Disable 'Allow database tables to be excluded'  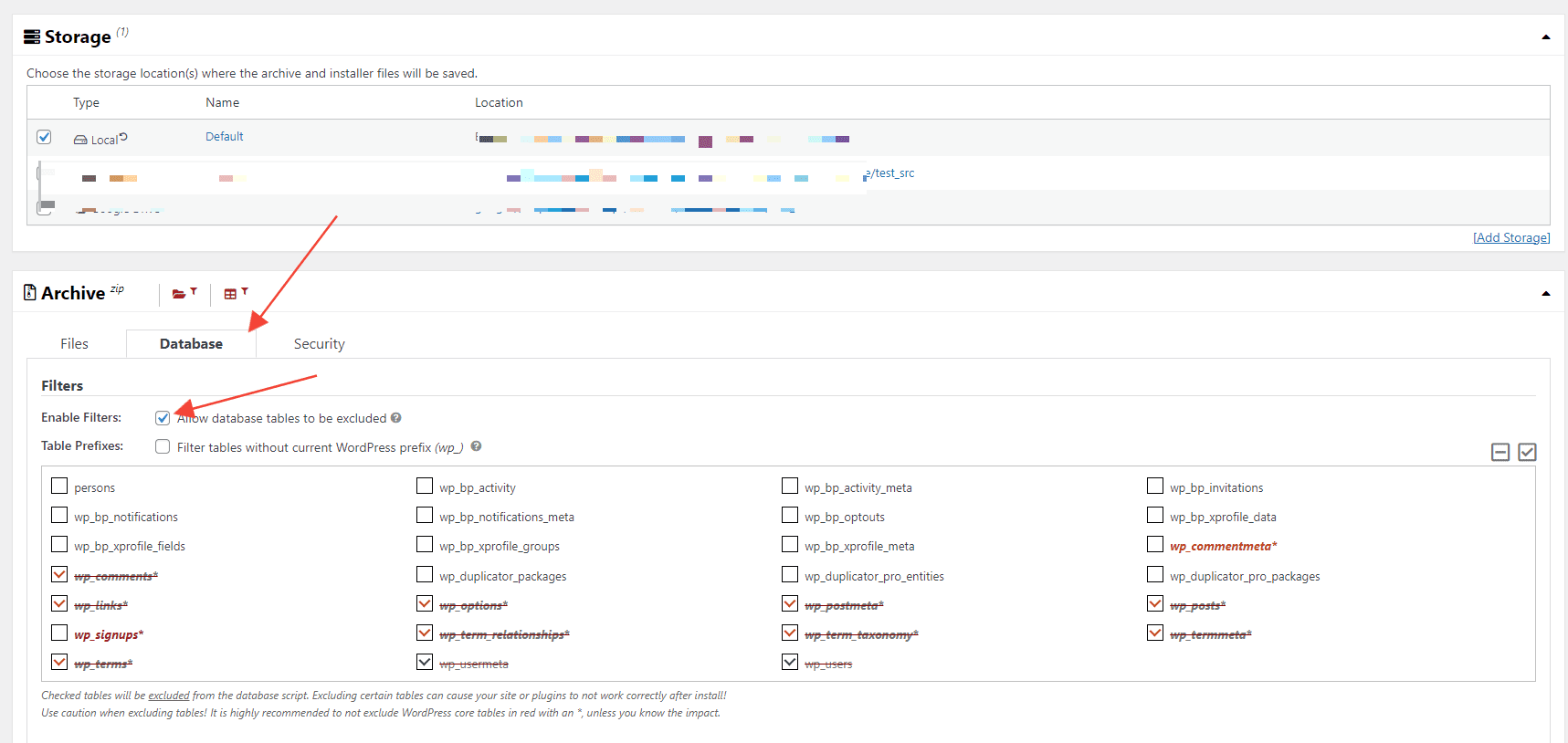[x=163, y=418]
